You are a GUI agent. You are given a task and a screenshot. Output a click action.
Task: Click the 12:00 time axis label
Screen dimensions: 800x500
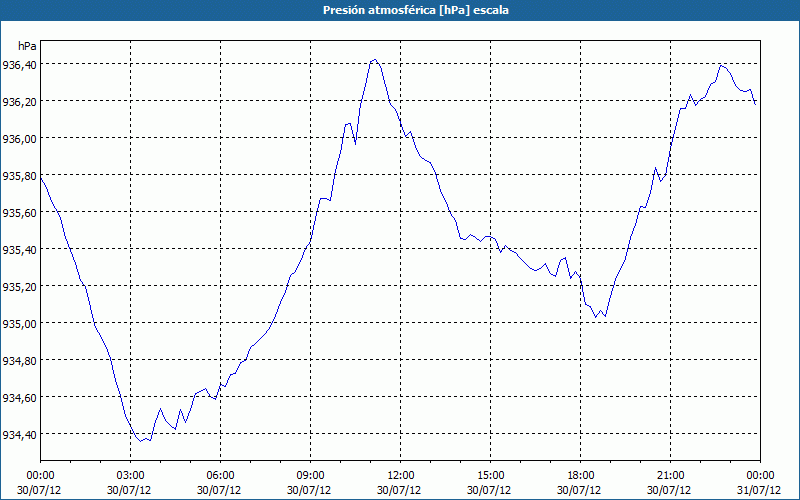[x=401, y=475]
